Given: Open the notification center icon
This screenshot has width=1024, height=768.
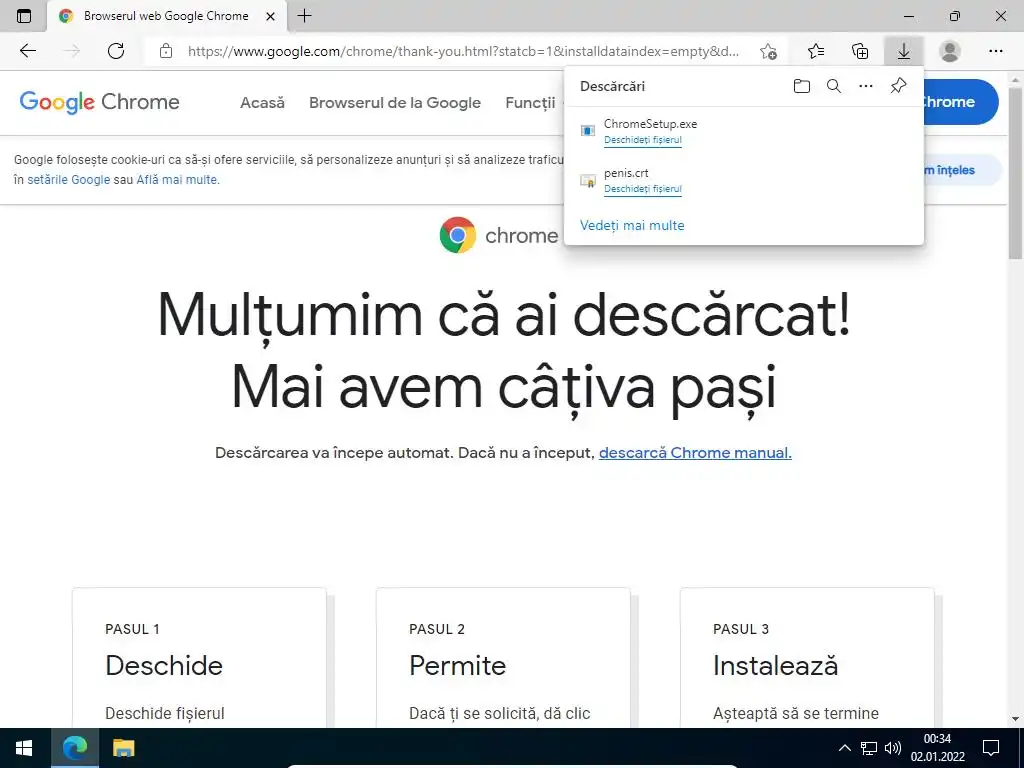Looking at the screenshot, I should pos(991,748).
